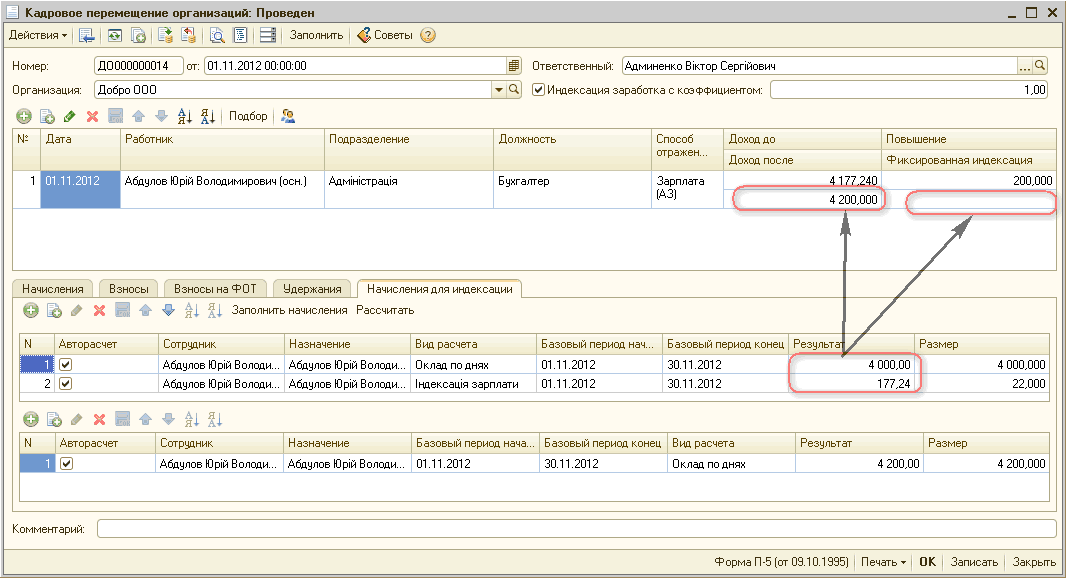Delete row icon in employee table toolbar
The width and height of the screenshot is (1066, 578).
click(92, 116)
